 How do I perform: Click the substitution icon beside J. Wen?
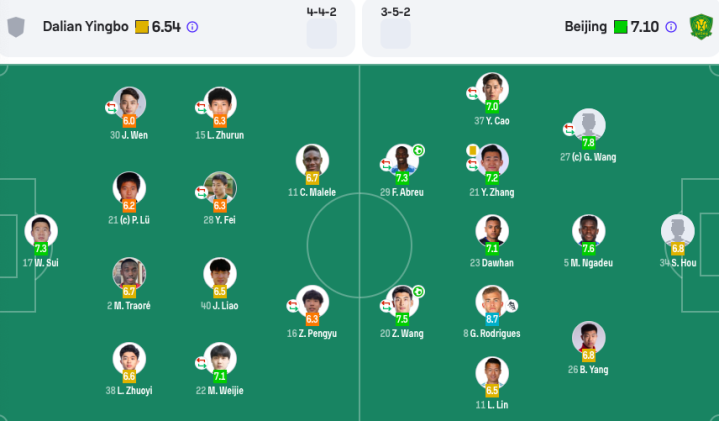[111, 108]
